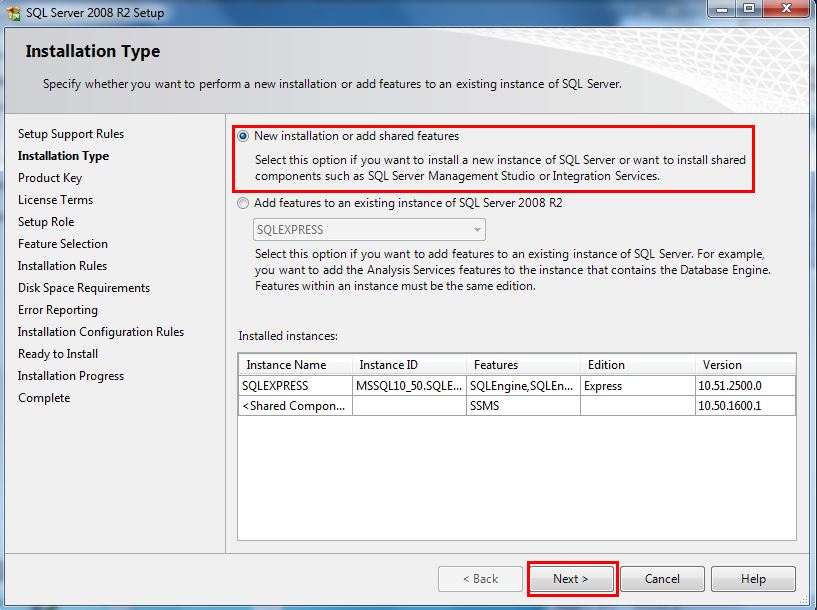817x610 pixels.
Task: Select Disk Space Requirements step in sidebar
Action: pos(84,288)
